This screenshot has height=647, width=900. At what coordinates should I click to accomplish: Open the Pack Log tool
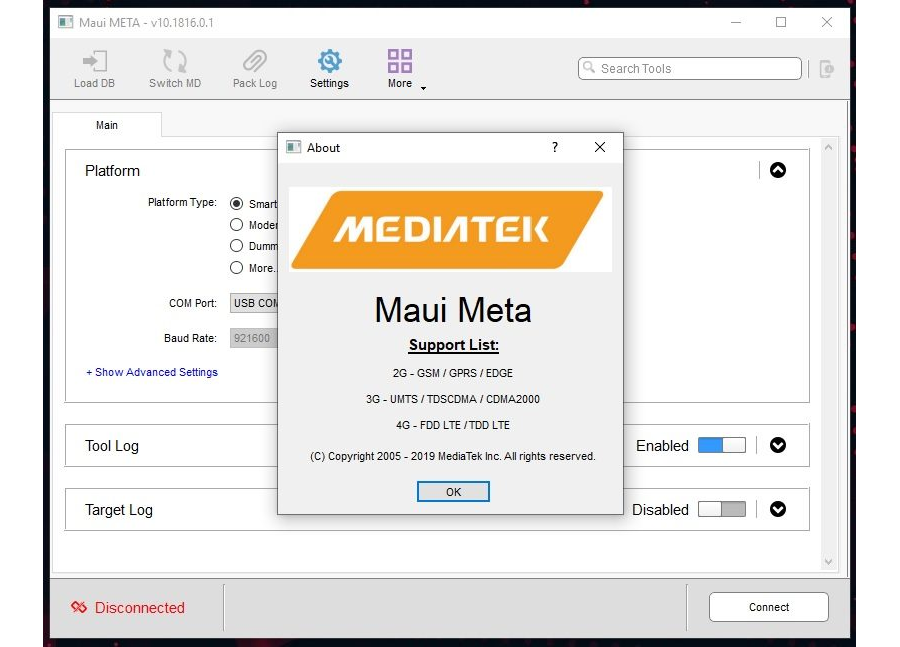click(254, 63)
